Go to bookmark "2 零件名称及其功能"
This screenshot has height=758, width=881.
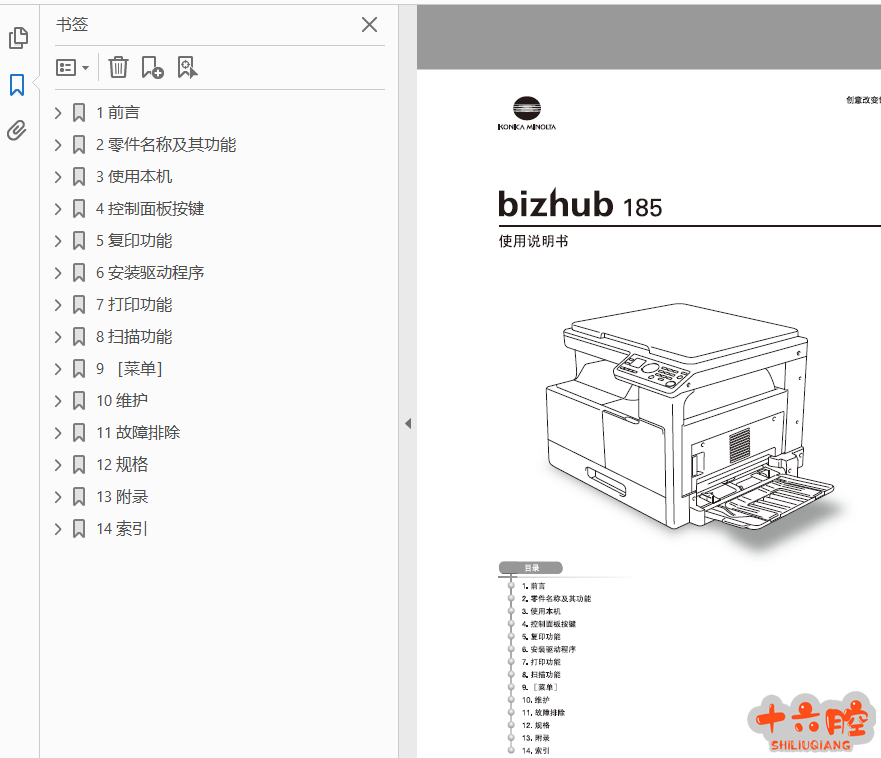pos(165,145)
